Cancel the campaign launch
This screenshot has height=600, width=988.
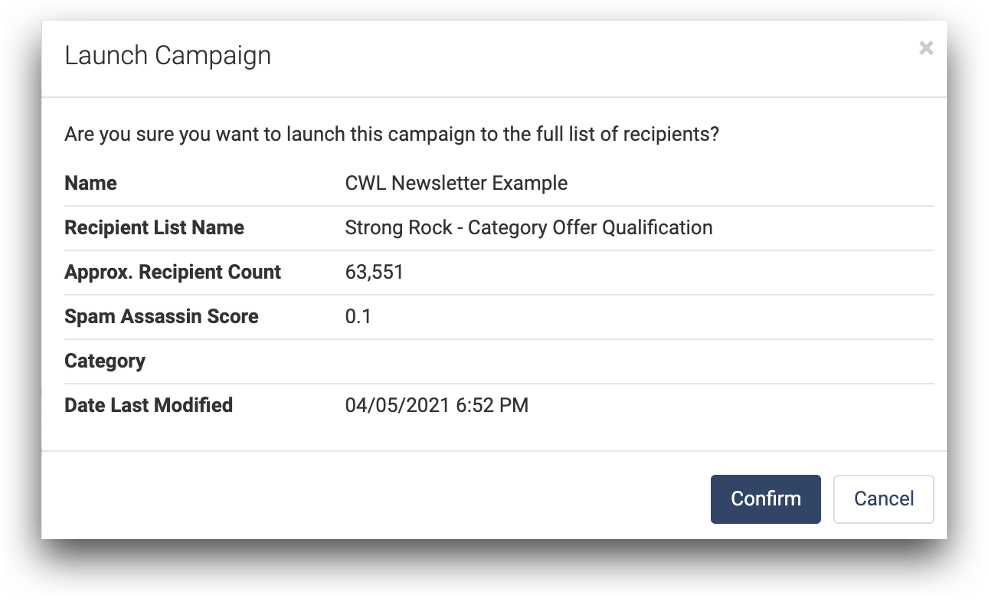click(883, 499)
